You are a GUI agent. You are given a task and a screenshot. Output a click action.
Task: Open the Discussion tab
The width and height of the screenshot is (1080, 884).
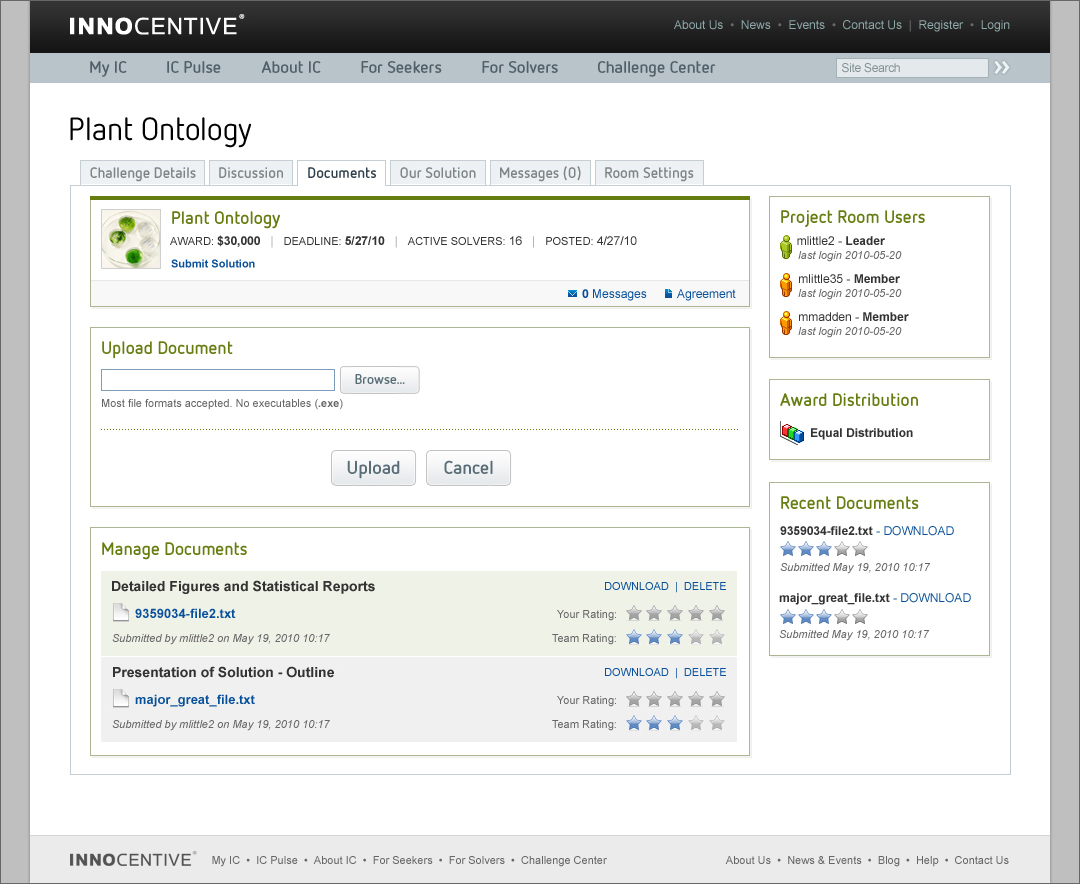251,173
